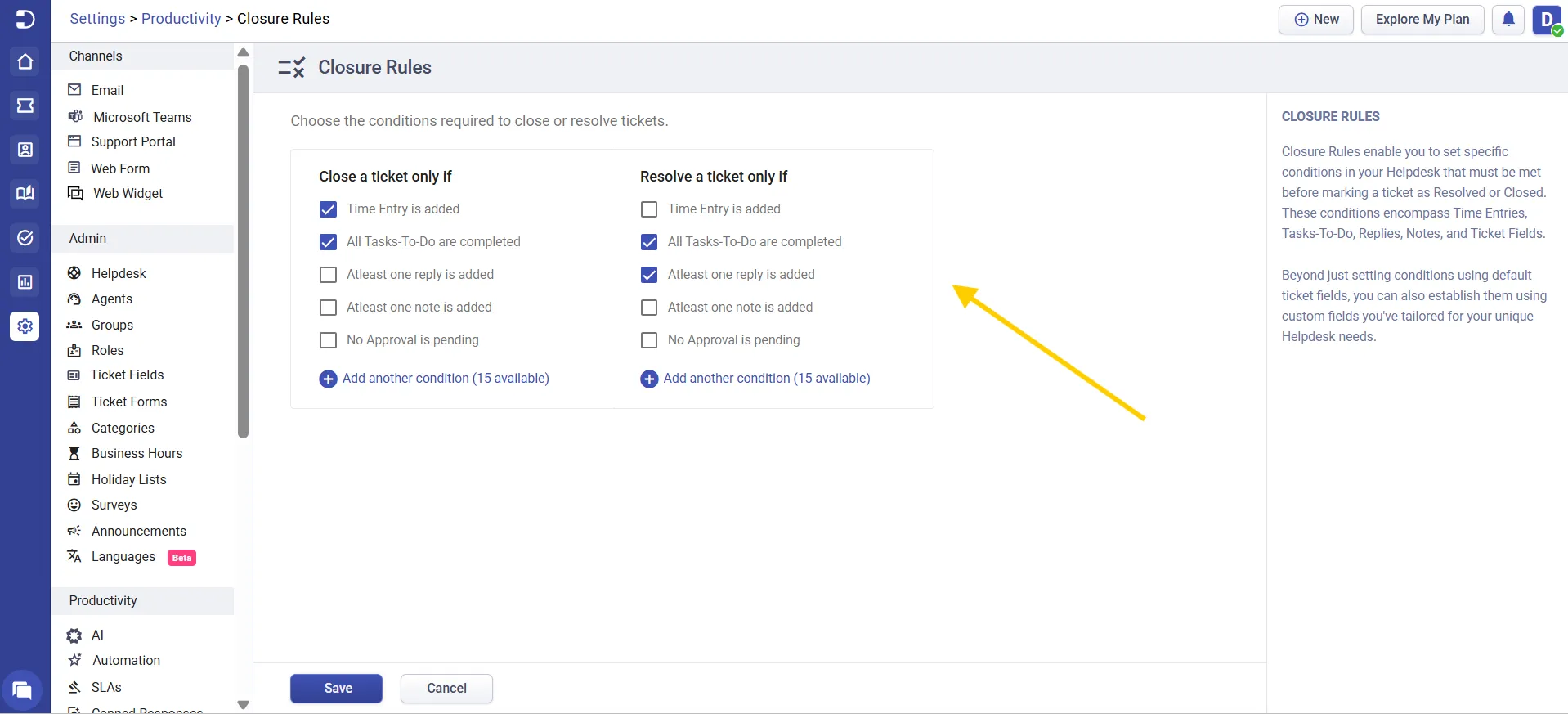
Task: Go to Productivity breadcrumb link
Action: (181, 19)
